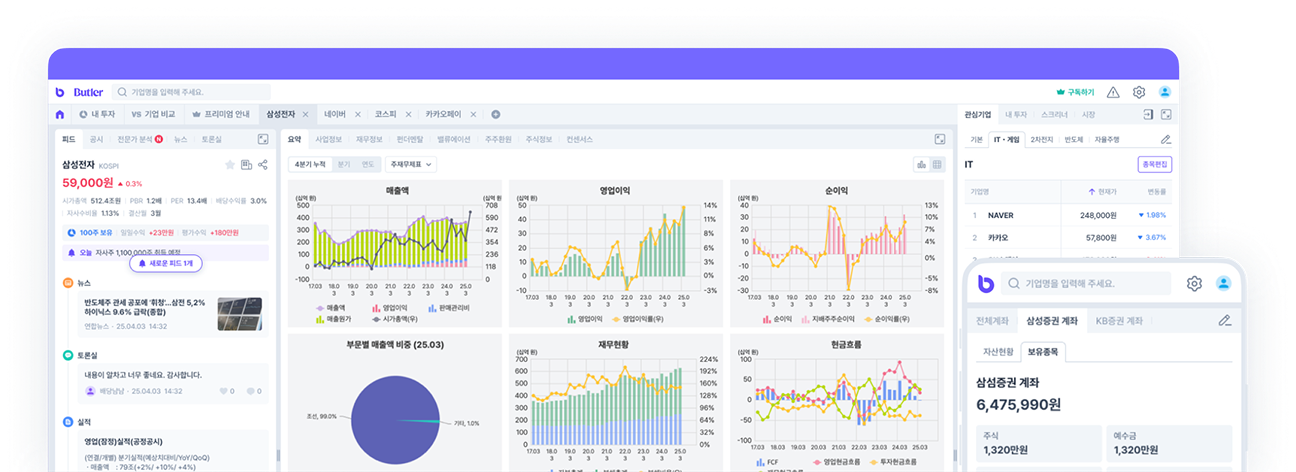Collapse the right sidebar using the arrow panel icon

(x=1149, y=115)
